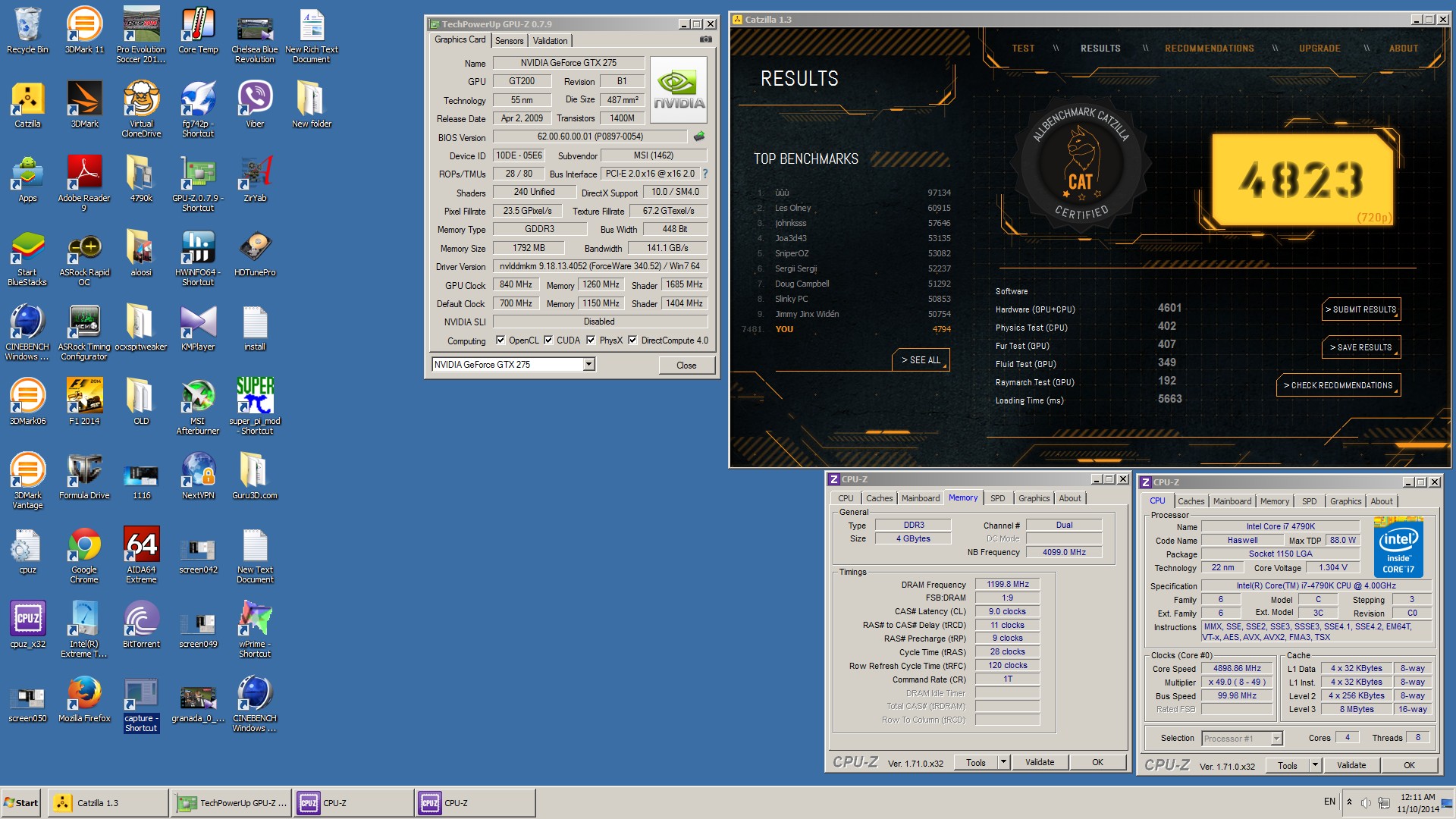This screenshot has height=819, width=1456.
Task: Click Validate in CPU-Z Memory window
Action: tap(1040, 762)
